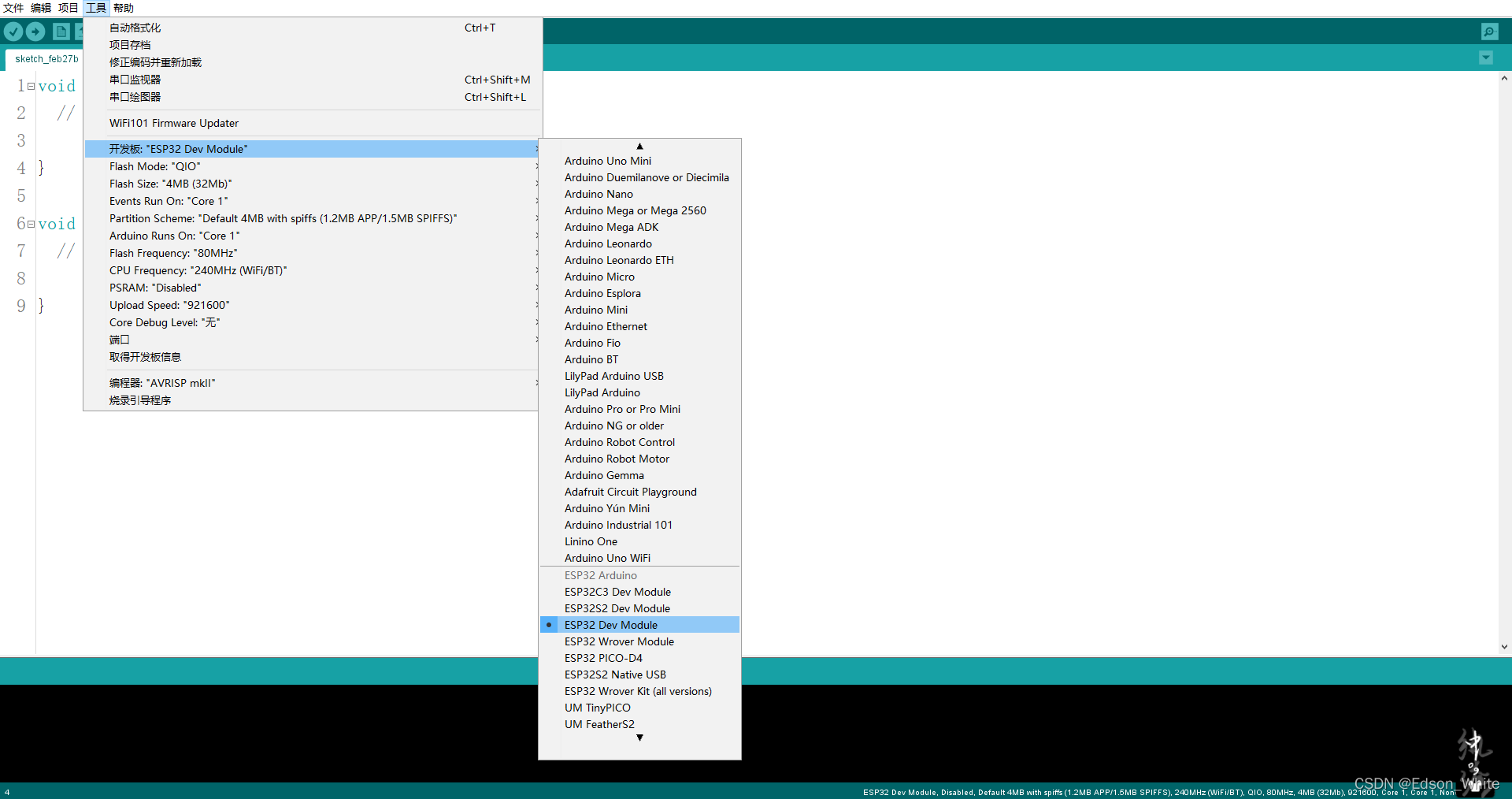Expand the Events Run On submenu
Screen dimensions: 1512x799
point(313,201)
